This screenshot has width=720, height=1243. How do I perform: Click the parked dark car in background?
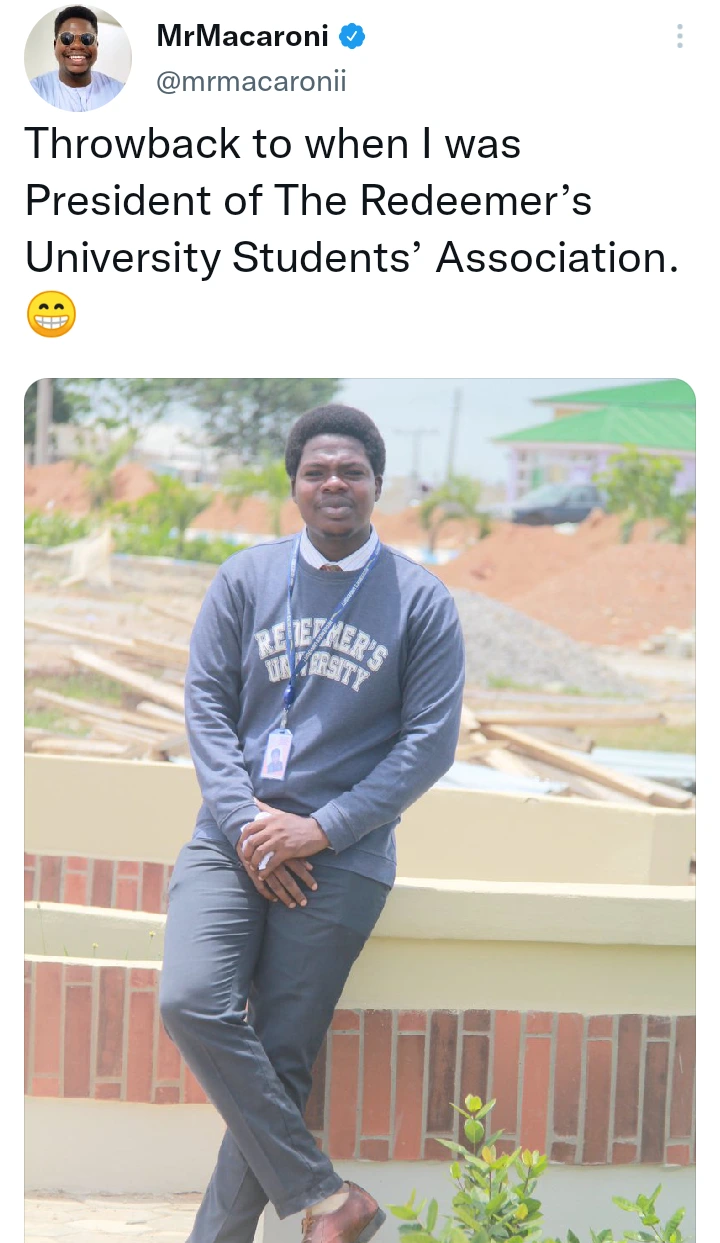point(557,503)
